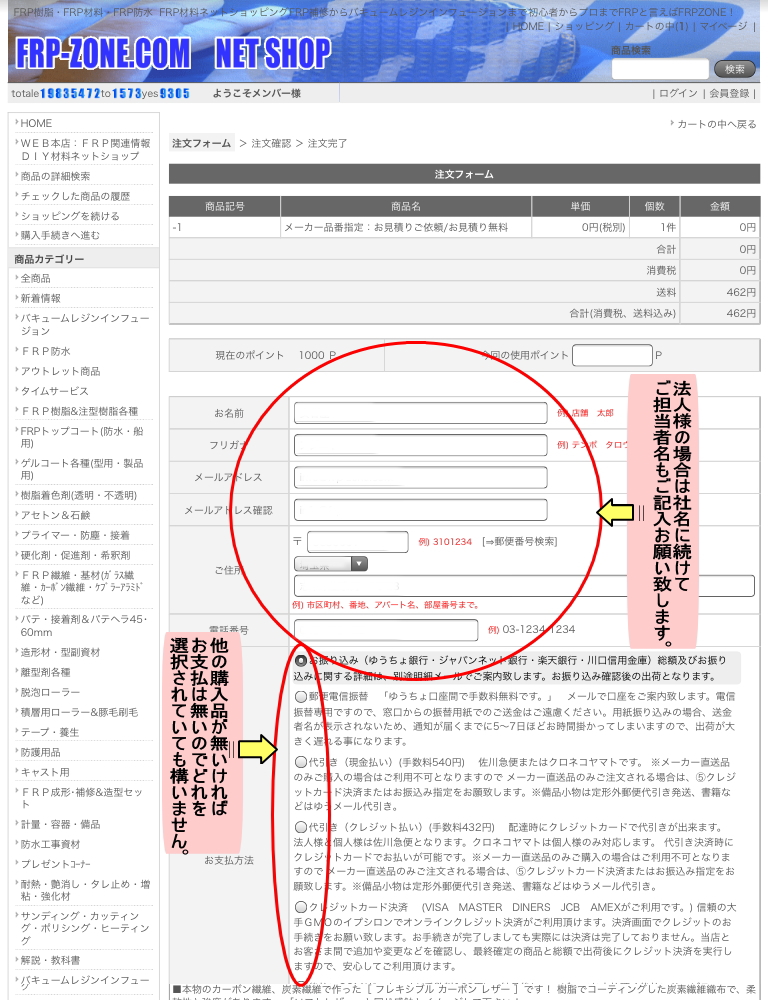Image resolution: width=768 pixels, height=1000 pixels.
Task: Open the prefecture dropdown under ご住所
Action: point(330,564)
